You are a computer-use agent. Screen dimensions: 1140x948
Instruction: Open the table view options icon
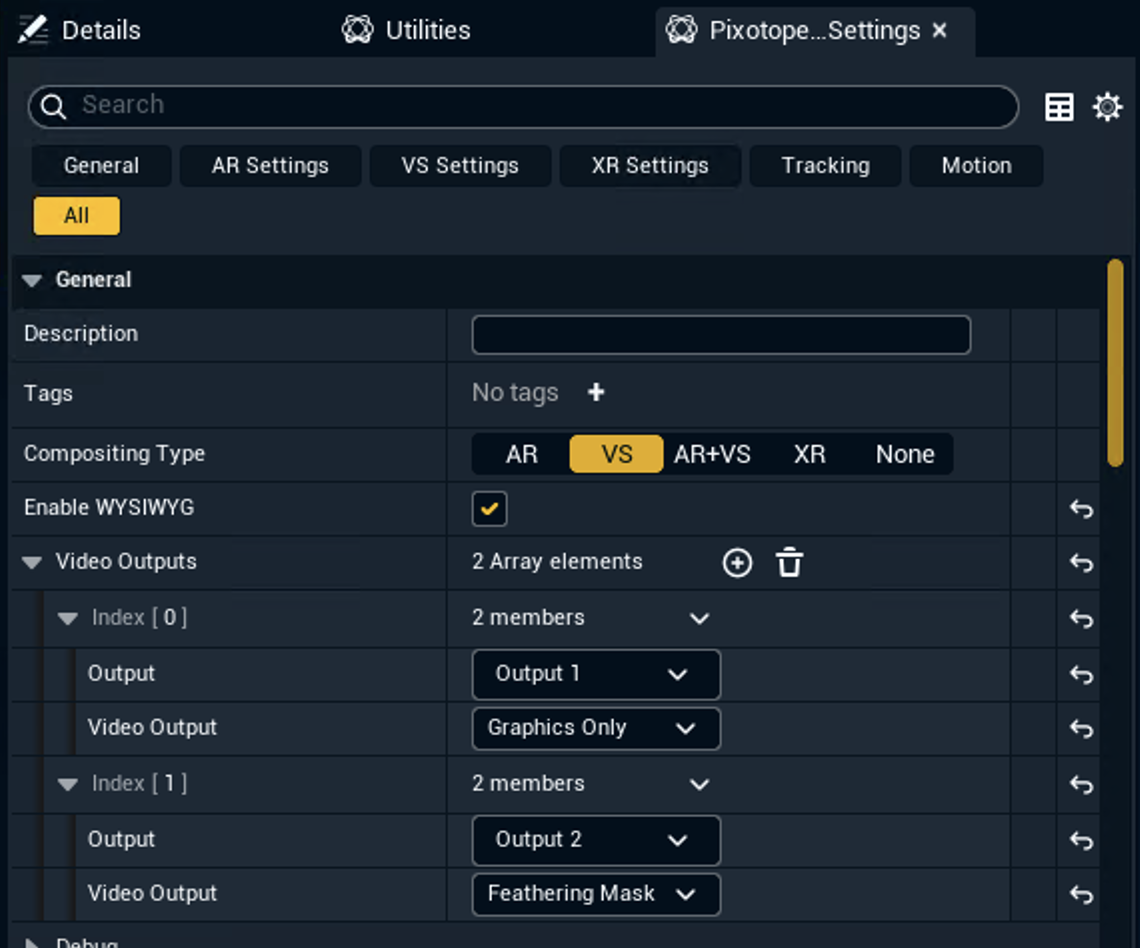point(1059,107)
